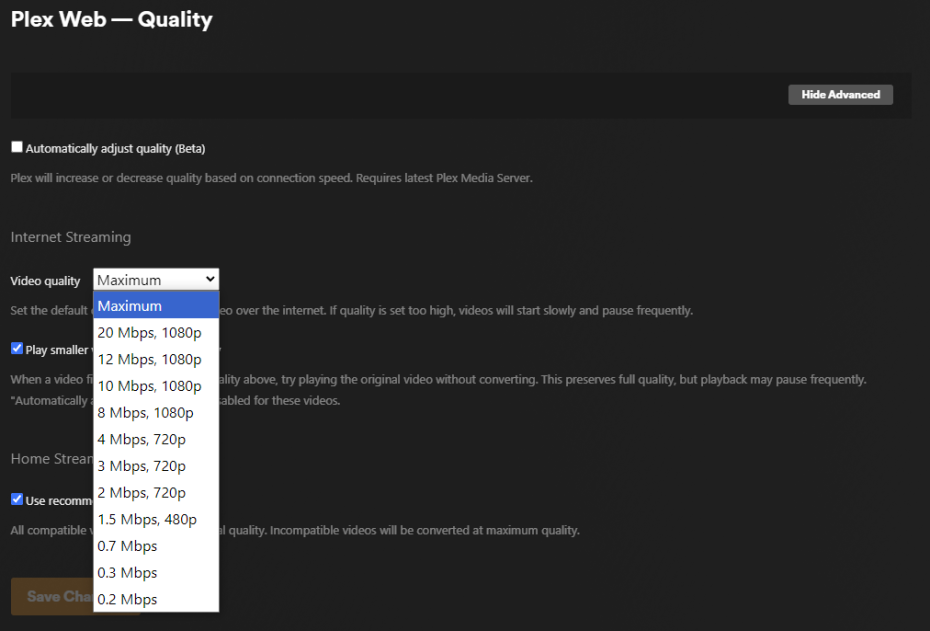
Task: Choose the lowest 0.2 Mbps option
Action: pos(155,599)
